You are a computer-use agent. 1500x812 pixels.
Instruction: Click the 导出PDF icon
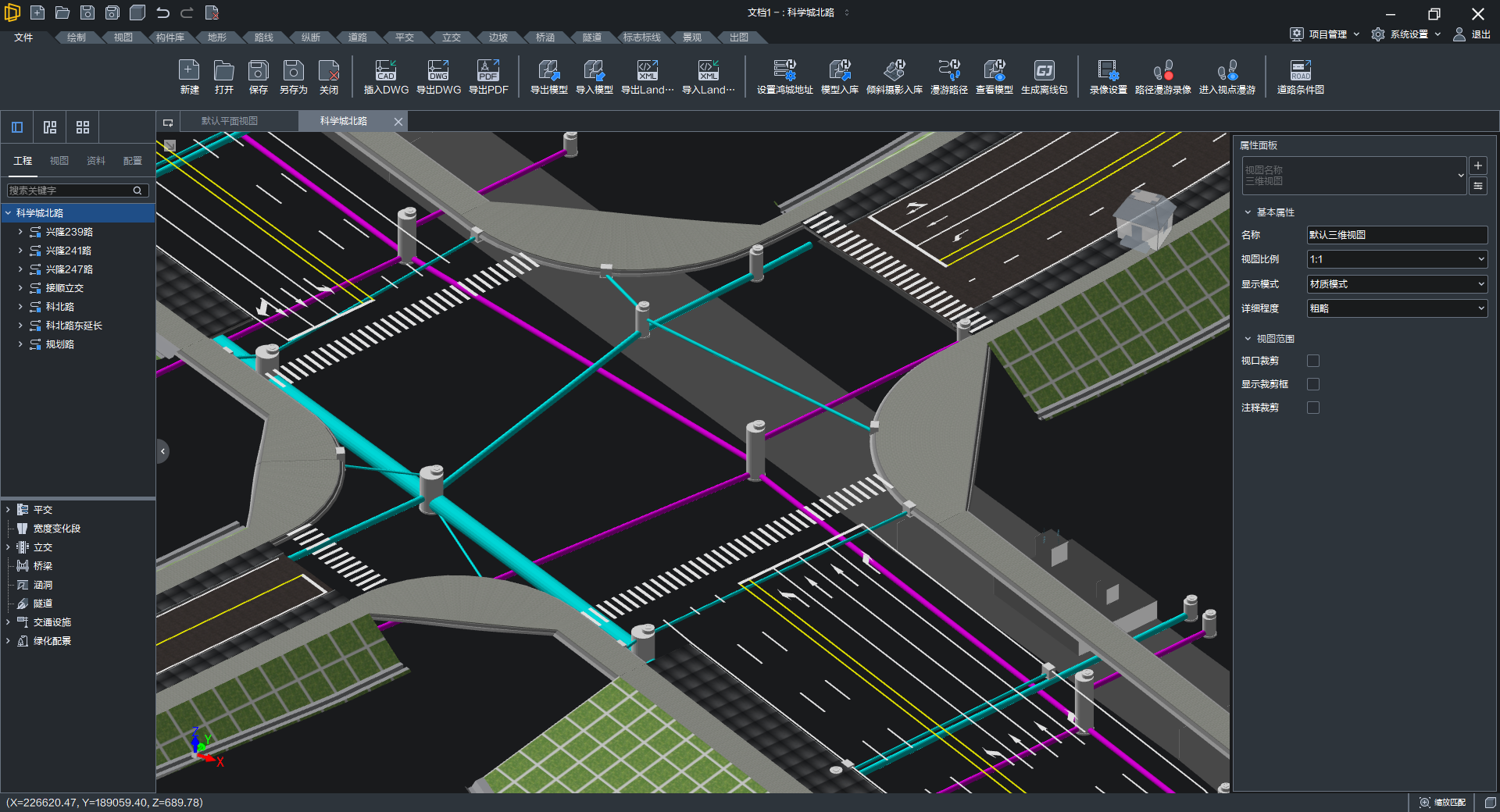[488, 77]
